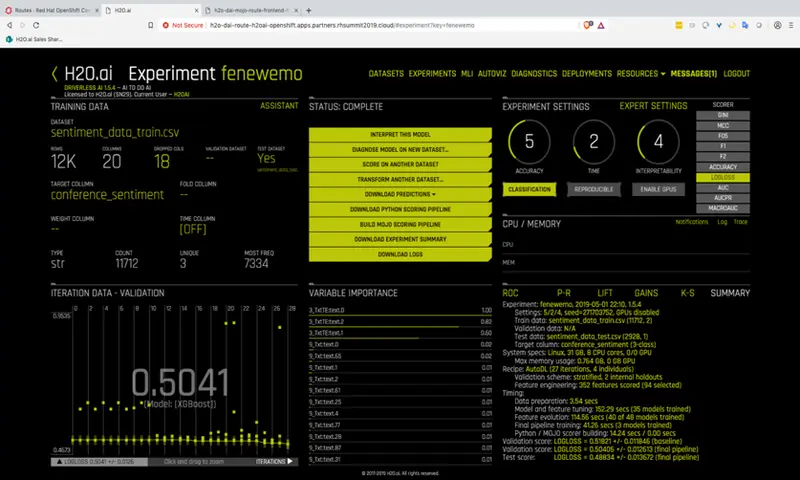Viewport: 800px width, 480px height.
Task: Expand the RESOURCES dropdown menu
Action: pyautogui.click(x=641, y=74)
